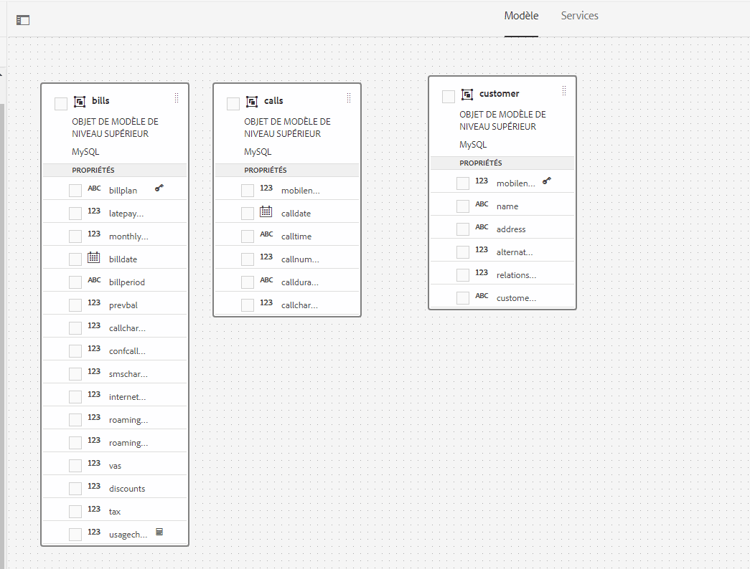Check the calldate property checkbox
Image resolution: width=750 pixels, height=569 pixels.
pos(247,213)
